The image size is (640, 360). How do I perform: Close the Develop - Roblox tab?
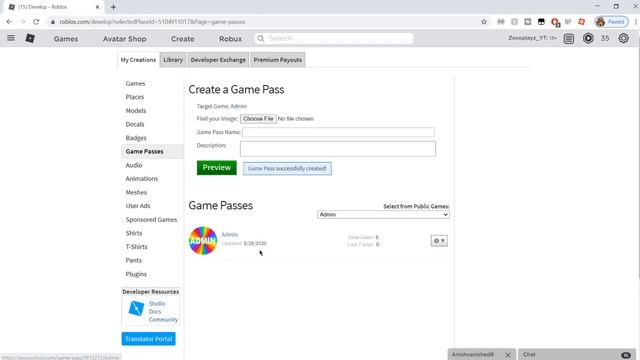point(97,7)
